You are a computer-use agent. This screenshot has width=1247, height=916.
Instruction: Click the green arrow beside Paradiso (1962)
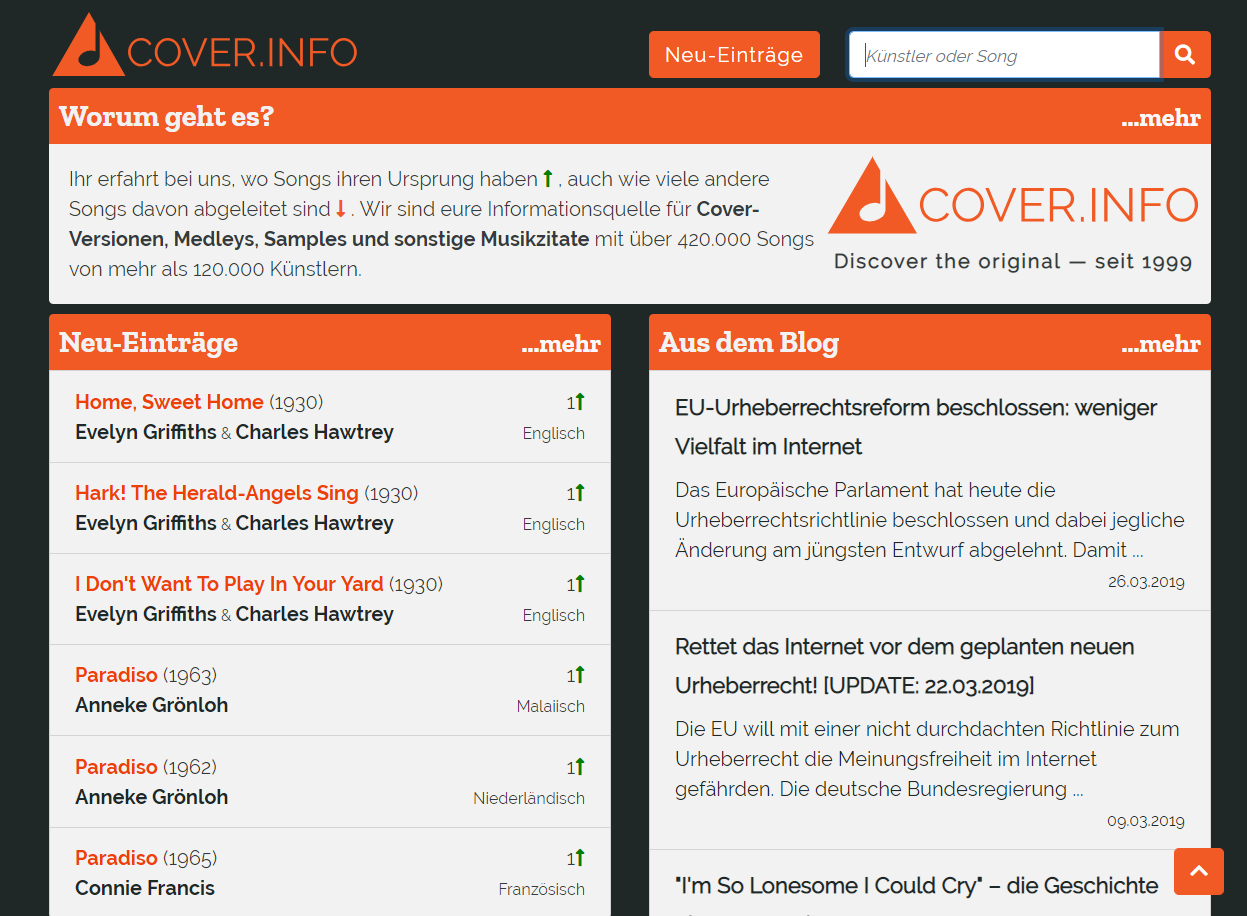click(x=580, y=767)
